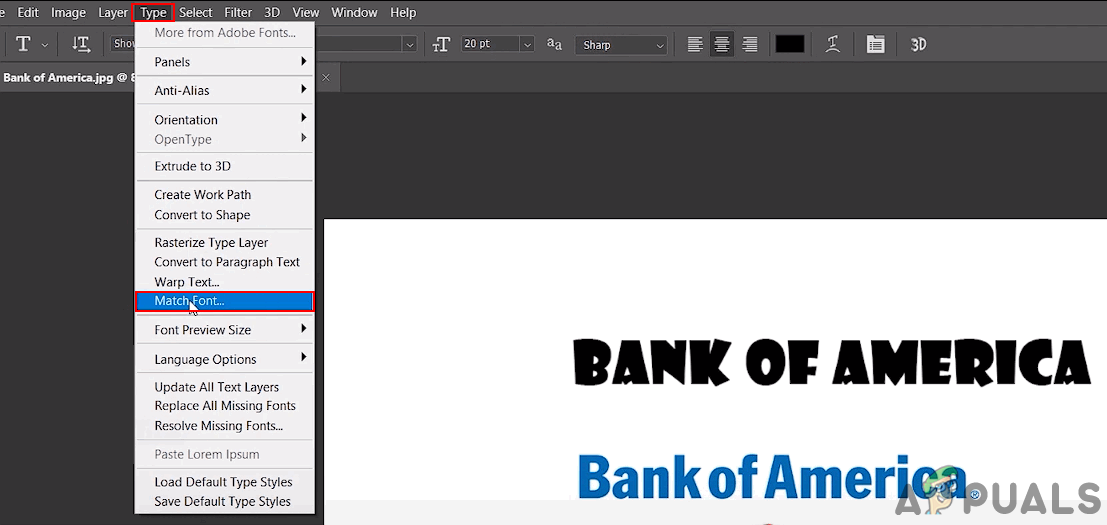This screenshot has width=1107, height=525.
Task: Expand the Panels submenu
Action: tap(225, 62)
